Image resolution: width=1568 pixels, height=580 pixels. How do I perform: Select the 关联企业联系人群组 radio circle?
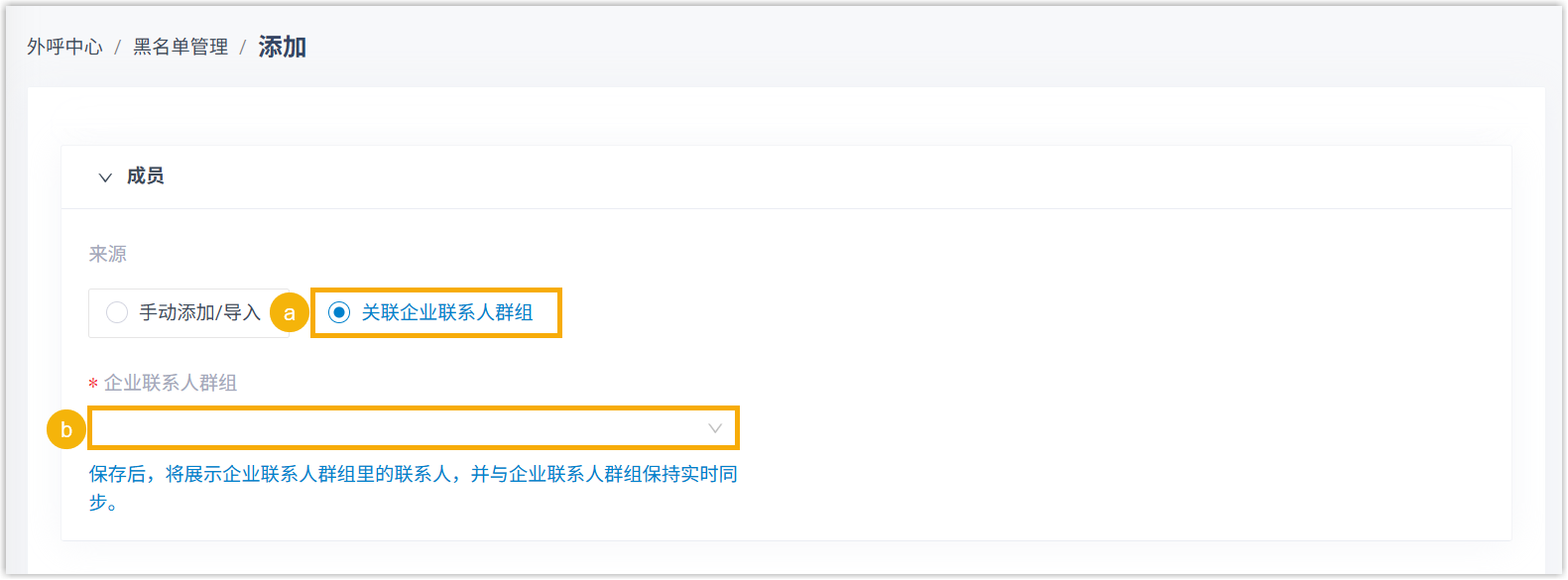tap(339, 312)
